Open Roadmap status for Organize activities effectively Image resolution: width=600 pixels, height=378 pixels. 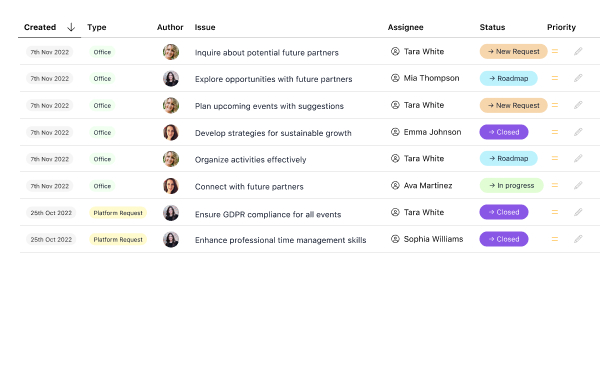(x=509, y=158)
